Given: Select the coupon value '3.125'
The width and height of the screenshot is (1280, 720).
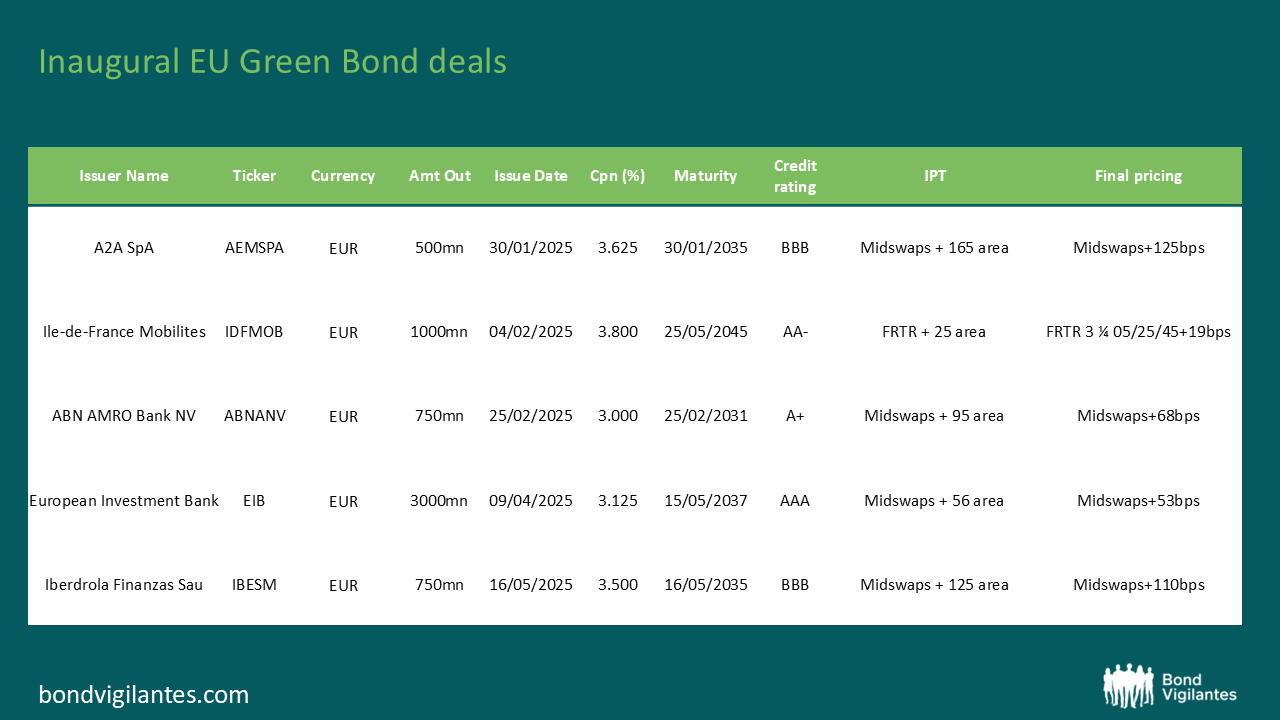Looking at the screenshot, I should coord(618,501).
